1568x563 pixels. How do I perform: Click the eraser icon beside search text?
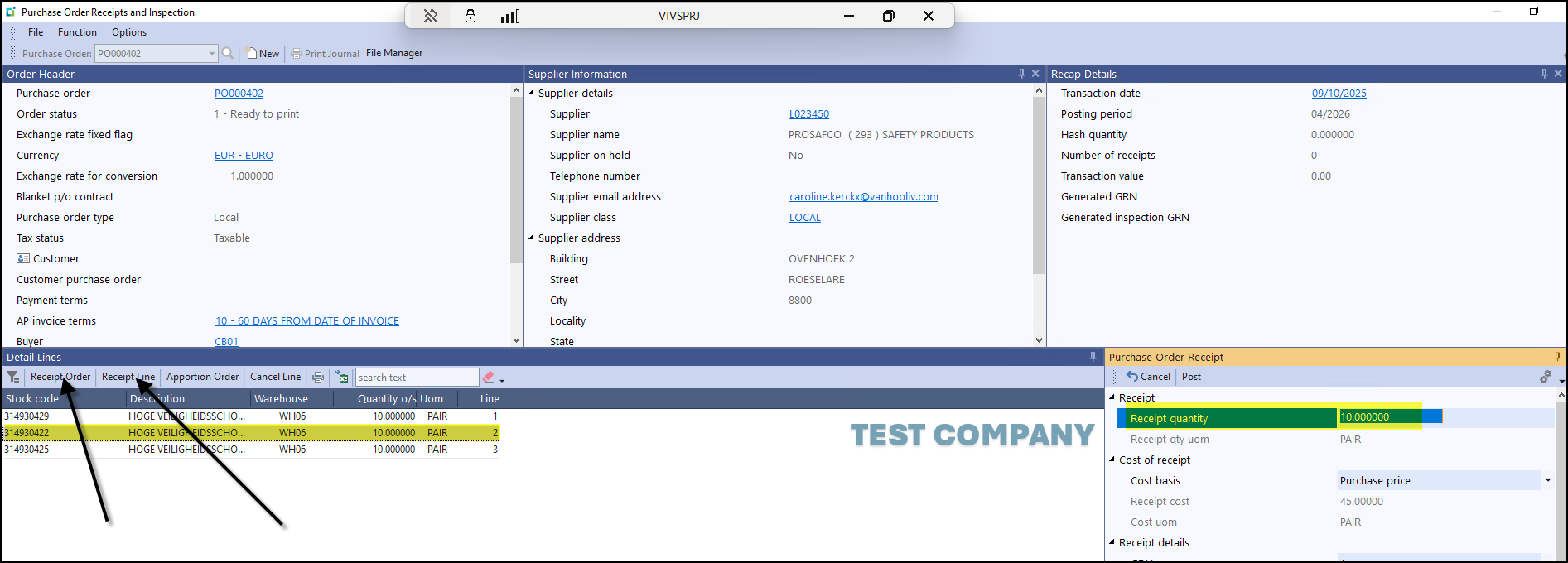click(488, 377)
